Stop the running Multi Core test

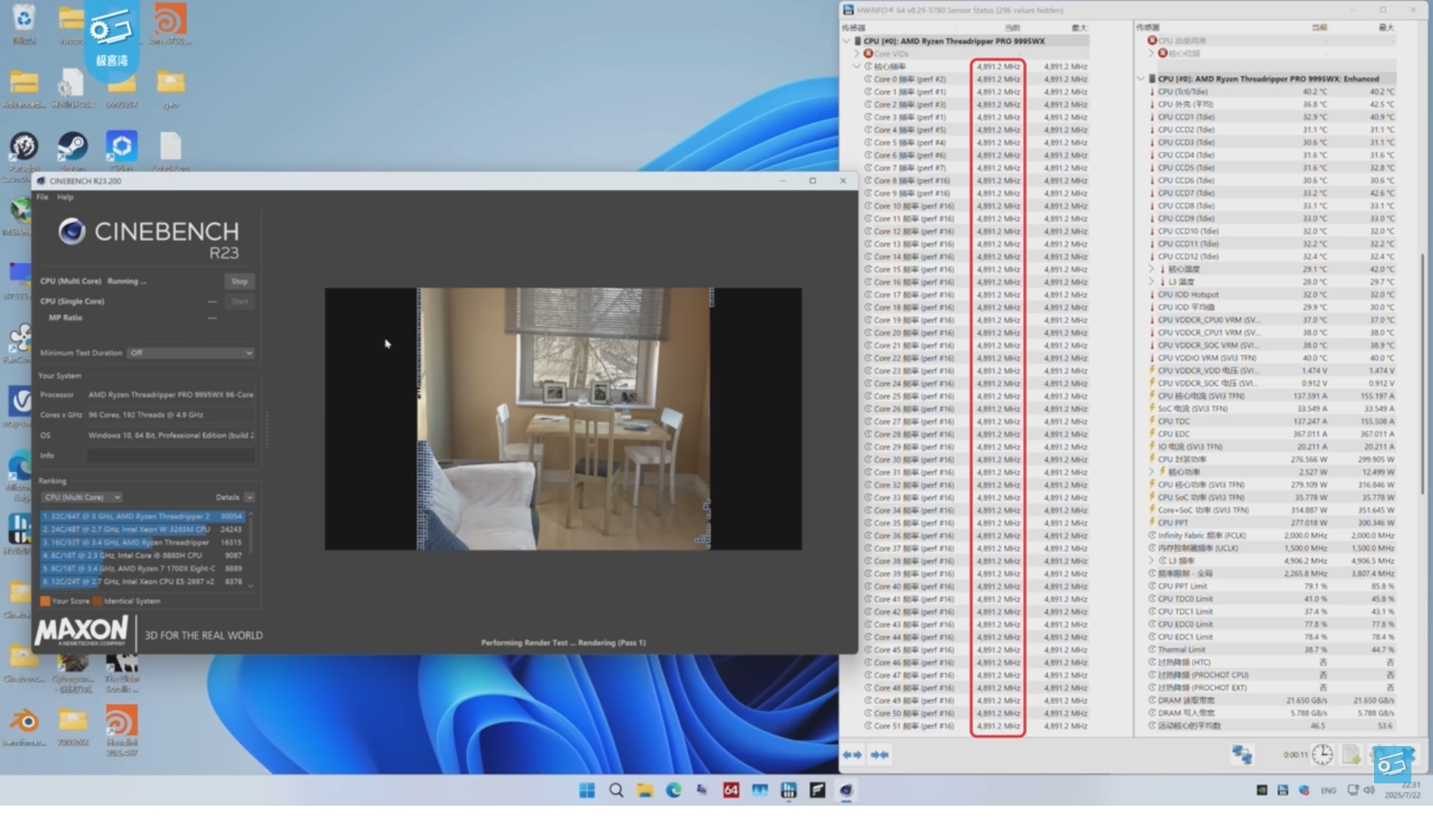point(239,281)
